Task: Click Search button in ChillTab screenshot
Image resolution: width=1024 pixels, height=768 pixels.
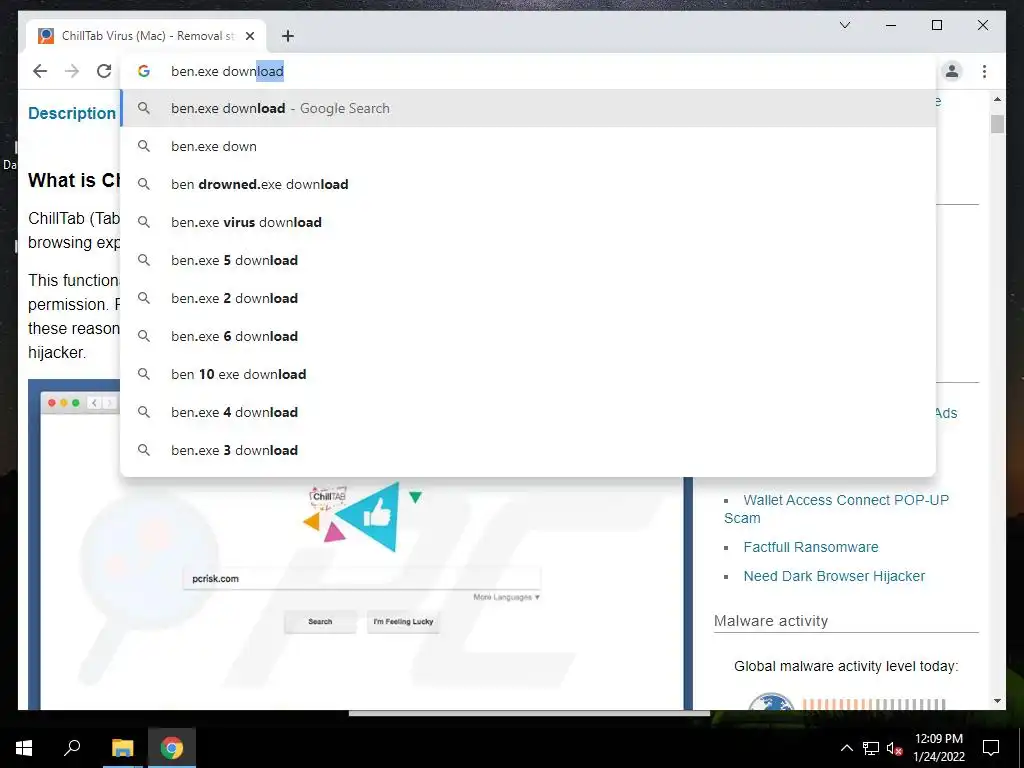Action: 320,622
